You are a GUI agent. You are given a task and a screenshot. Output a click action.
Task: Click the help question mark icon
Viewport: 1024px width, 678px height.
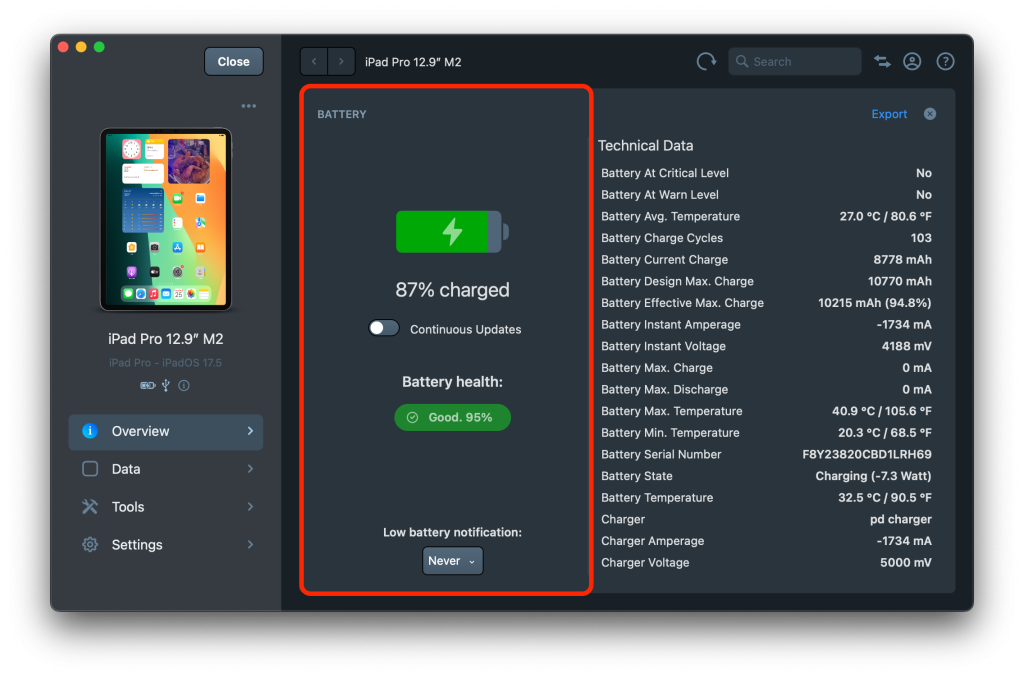945,62
